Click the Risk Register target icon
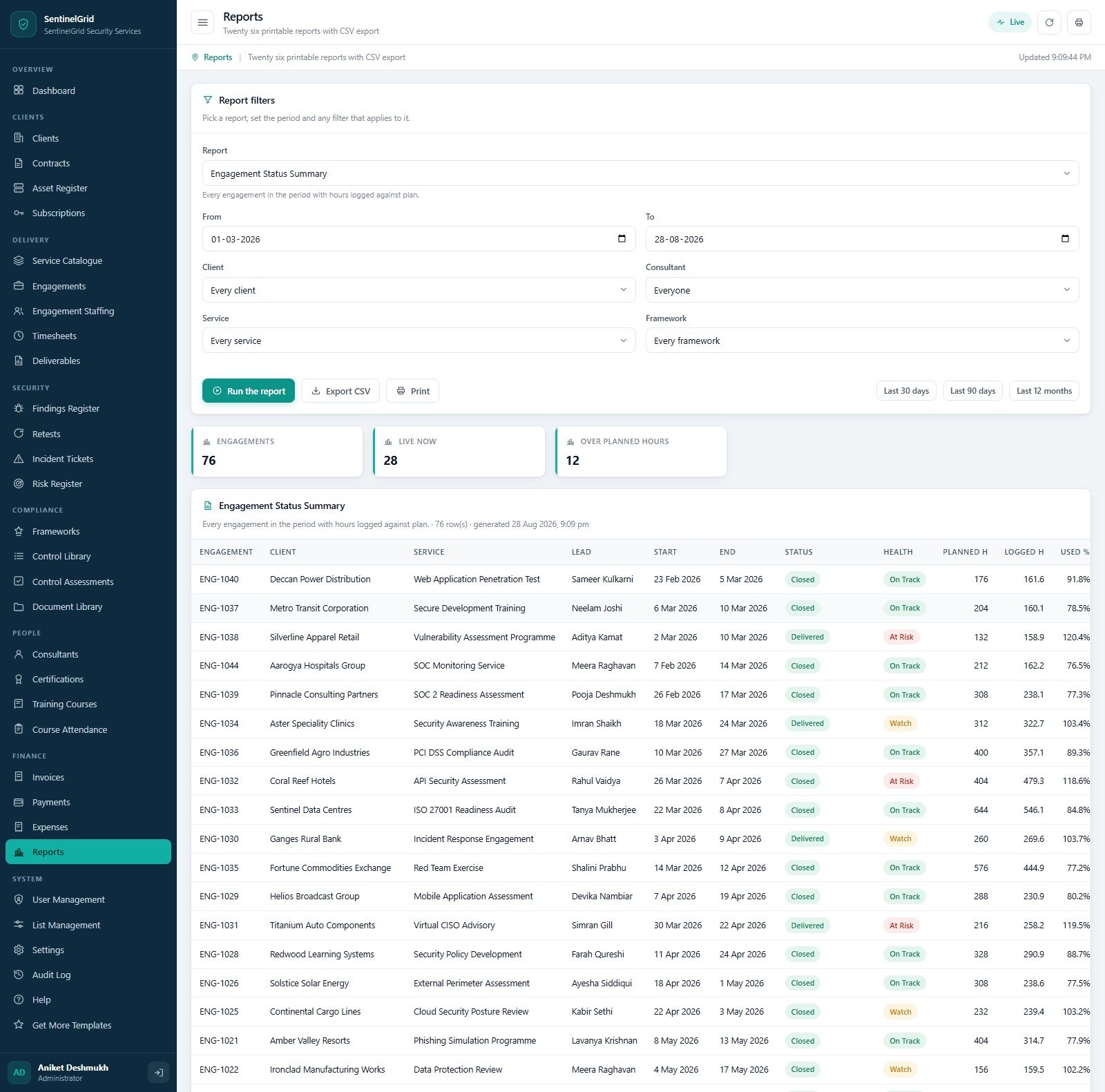This screenshot has width=1105, height=1092. (19, 483)
